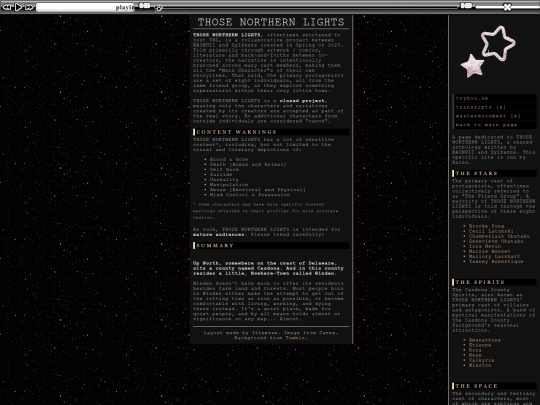
Task: Open Rene spirit link
Action: pos(475,355)
